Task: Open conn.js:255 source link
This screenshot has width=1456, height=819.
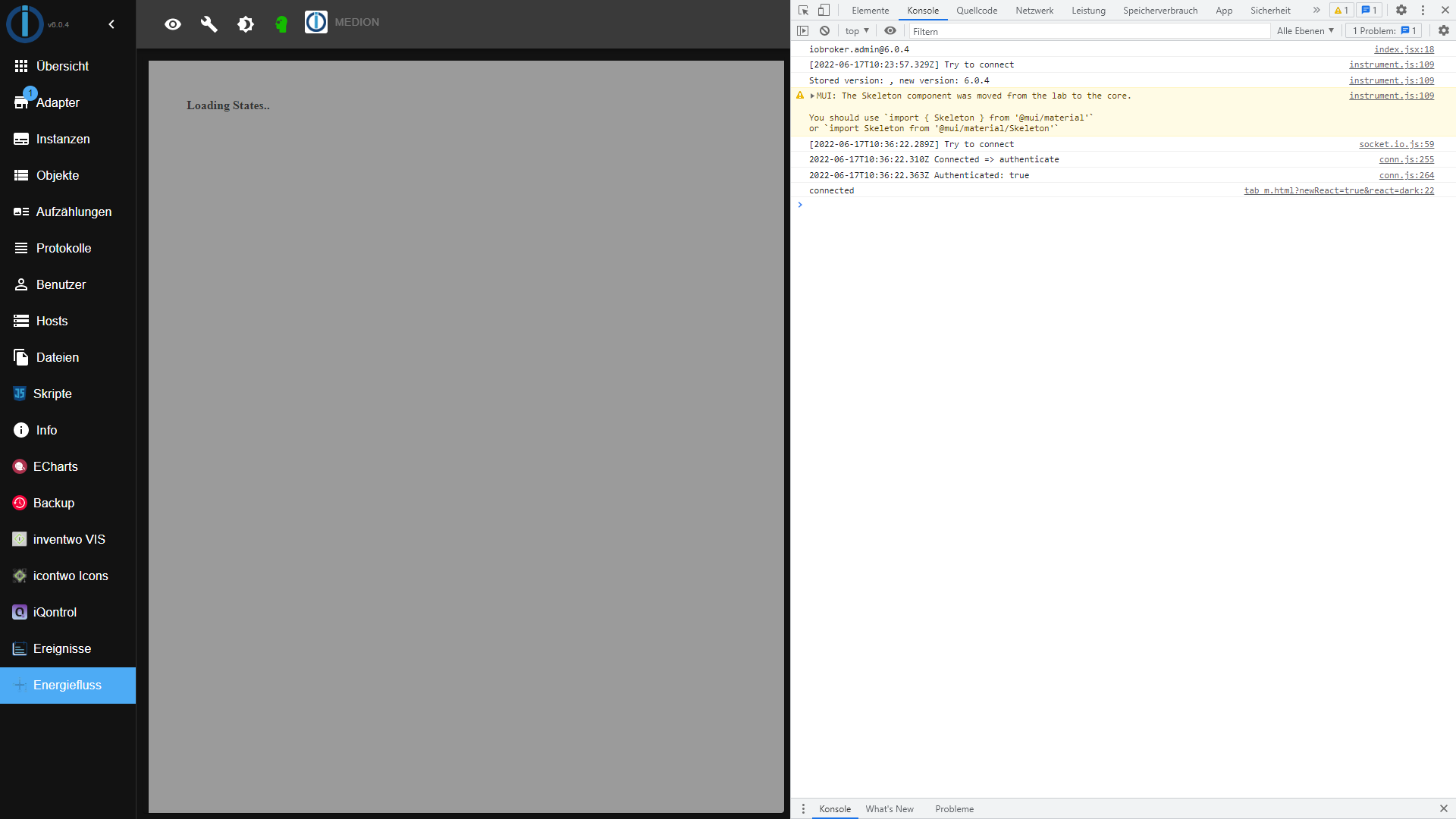Action: tap(1407, 159)
